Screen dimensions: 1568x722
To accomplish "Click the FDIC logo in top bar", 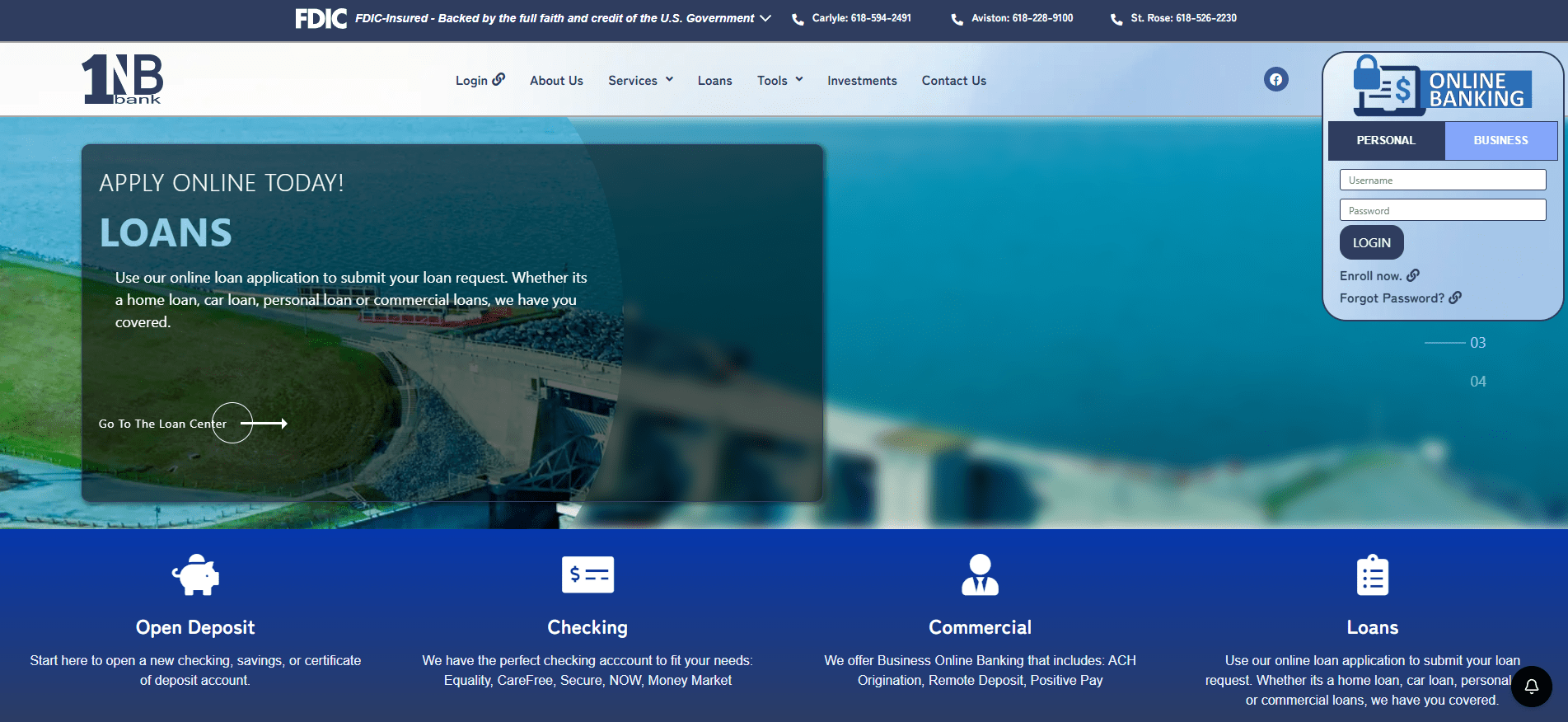I will 321,18.
